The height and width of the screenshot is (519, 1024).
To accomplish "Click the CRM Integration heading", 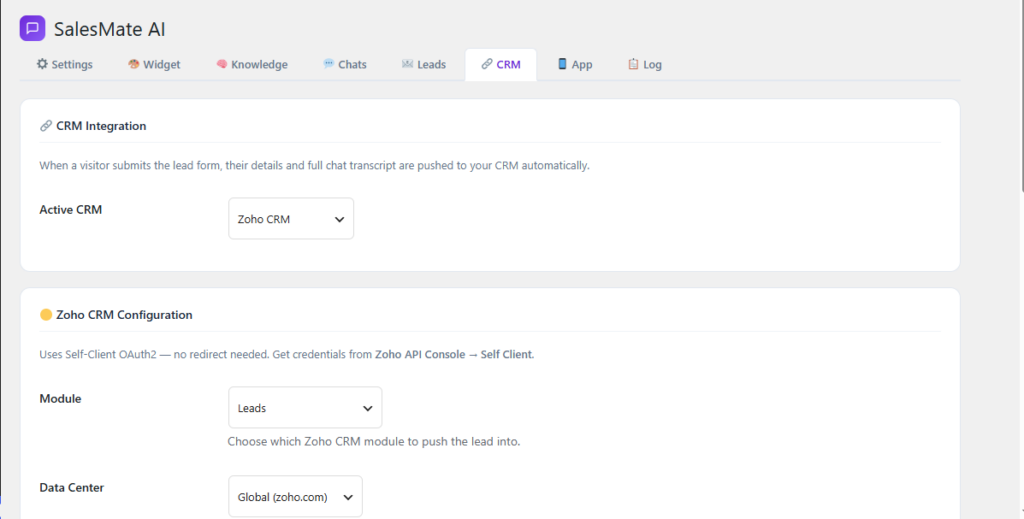I will pyautogui.click(x=101, y=126).
